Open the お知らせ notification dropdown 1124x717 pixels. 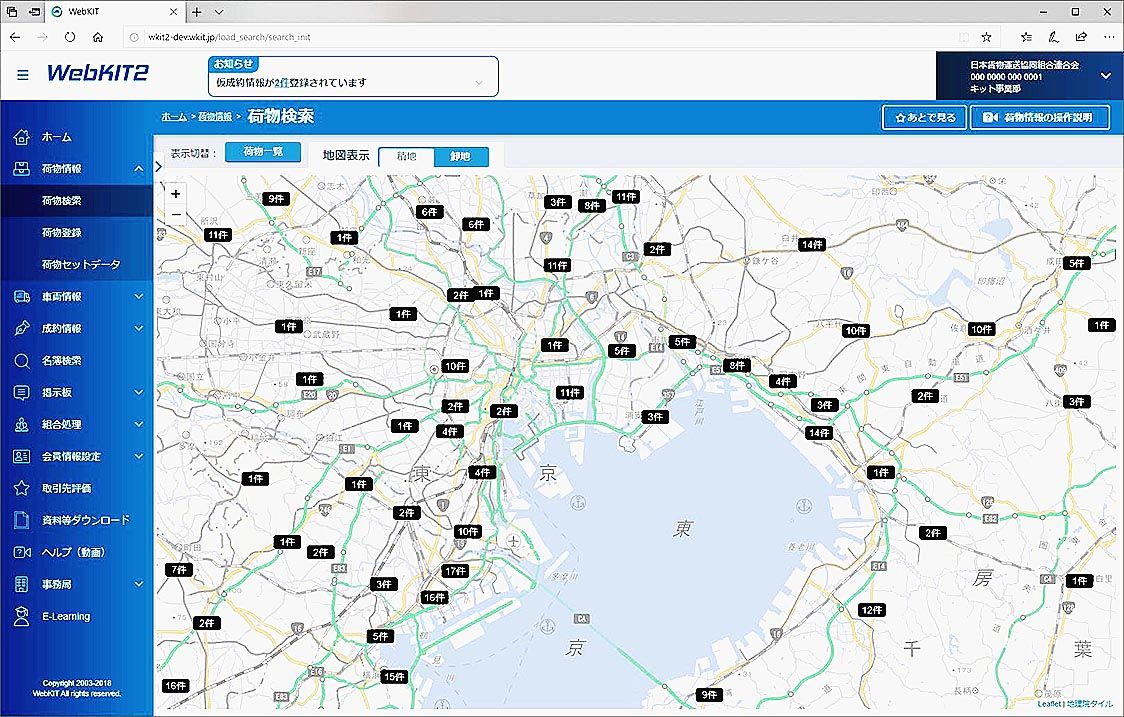tap(479, 83)
